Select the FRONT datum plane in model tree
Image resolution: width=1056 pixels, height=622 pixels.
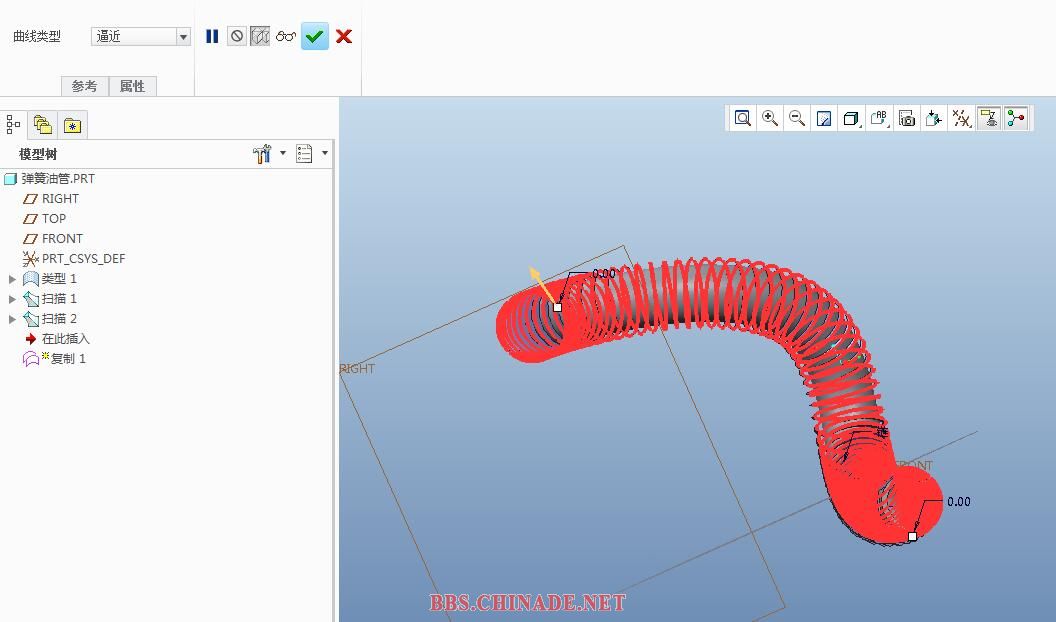pos(62,239)
